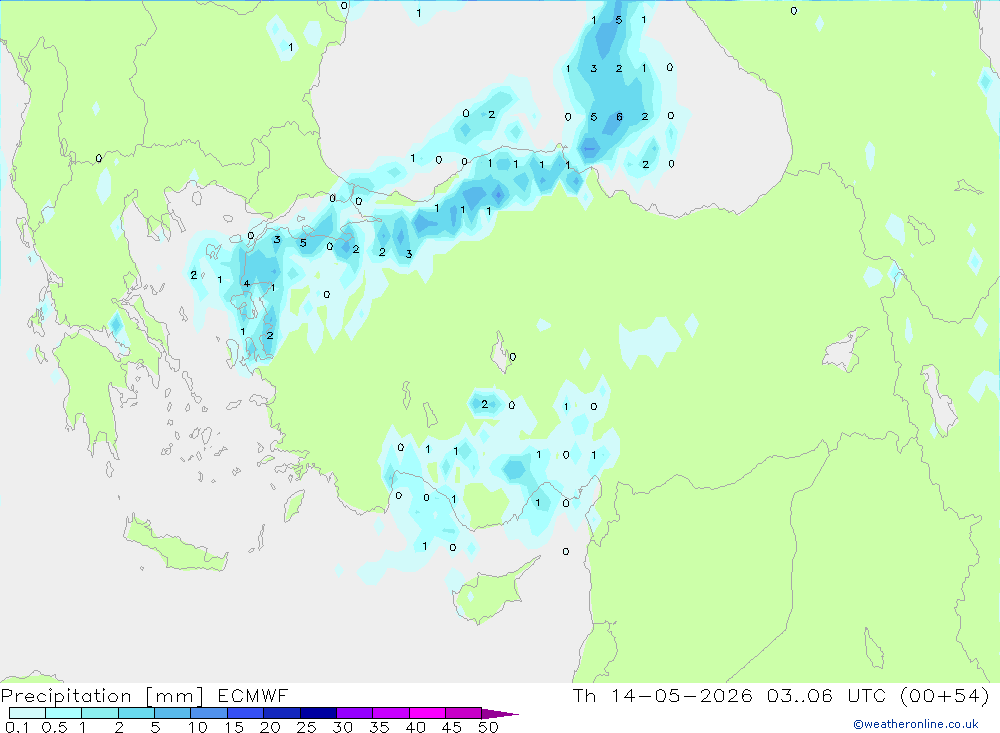
Task: Click the 45–50 mm legend color swatch
Action: (463, 713)
